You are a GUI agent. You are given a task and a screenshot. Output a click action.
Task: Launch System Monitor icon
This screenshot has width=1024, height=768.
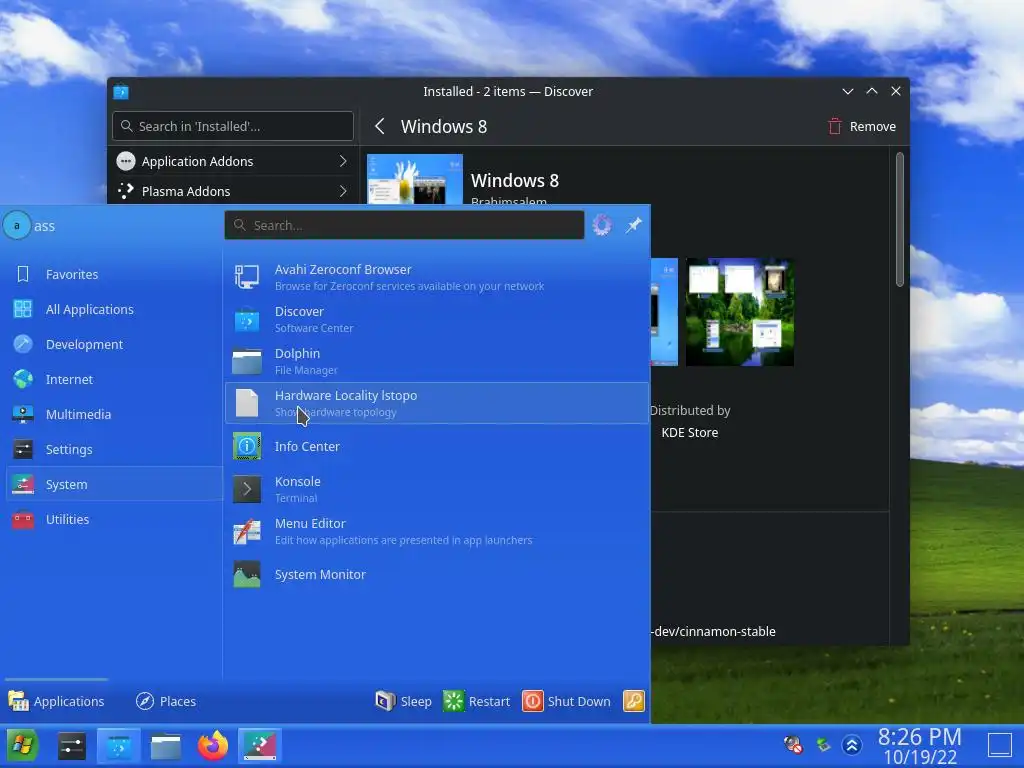pos(247,574)
